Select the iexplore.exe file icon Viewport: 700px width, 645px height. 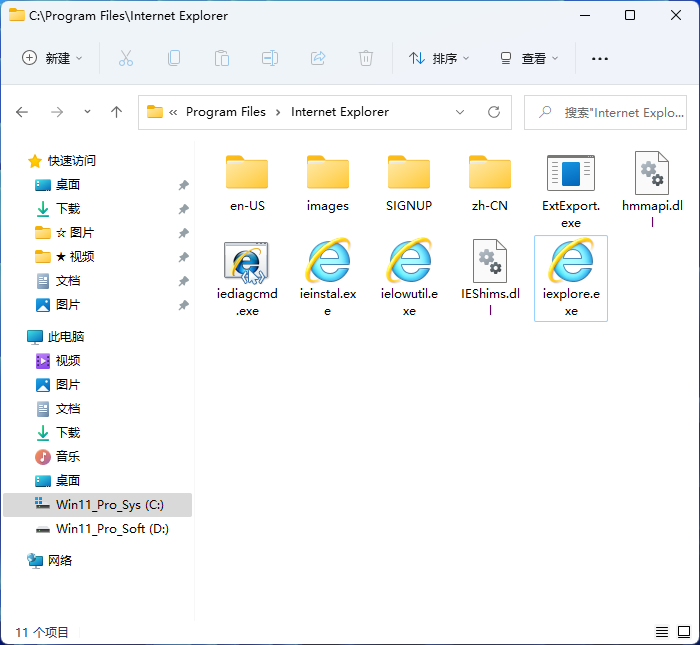[570, 263]
